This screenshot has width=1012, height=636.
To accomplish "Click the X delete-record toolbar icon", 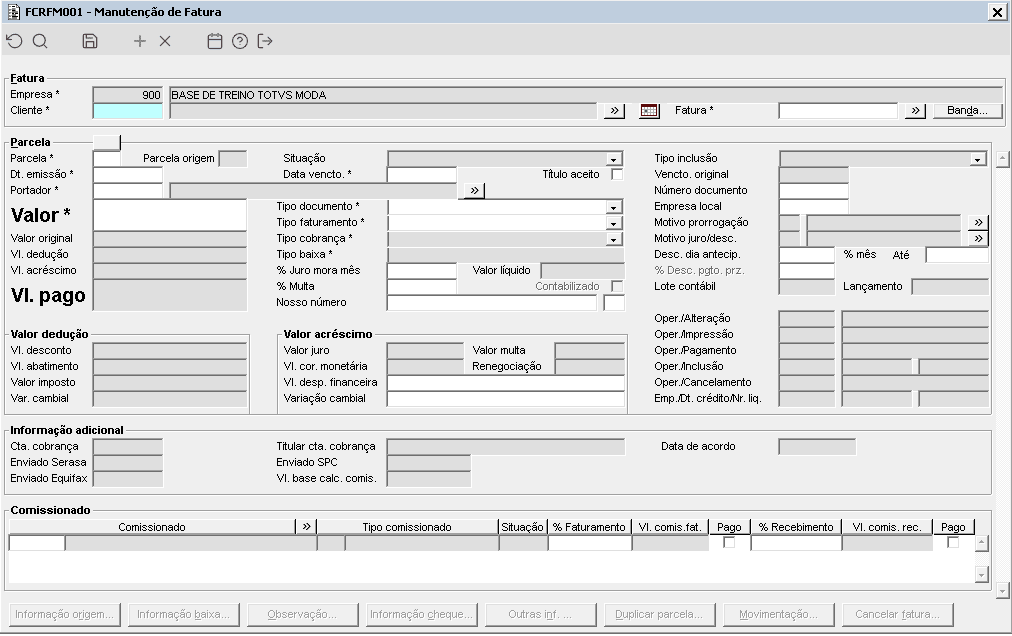I will pos(165,41).
